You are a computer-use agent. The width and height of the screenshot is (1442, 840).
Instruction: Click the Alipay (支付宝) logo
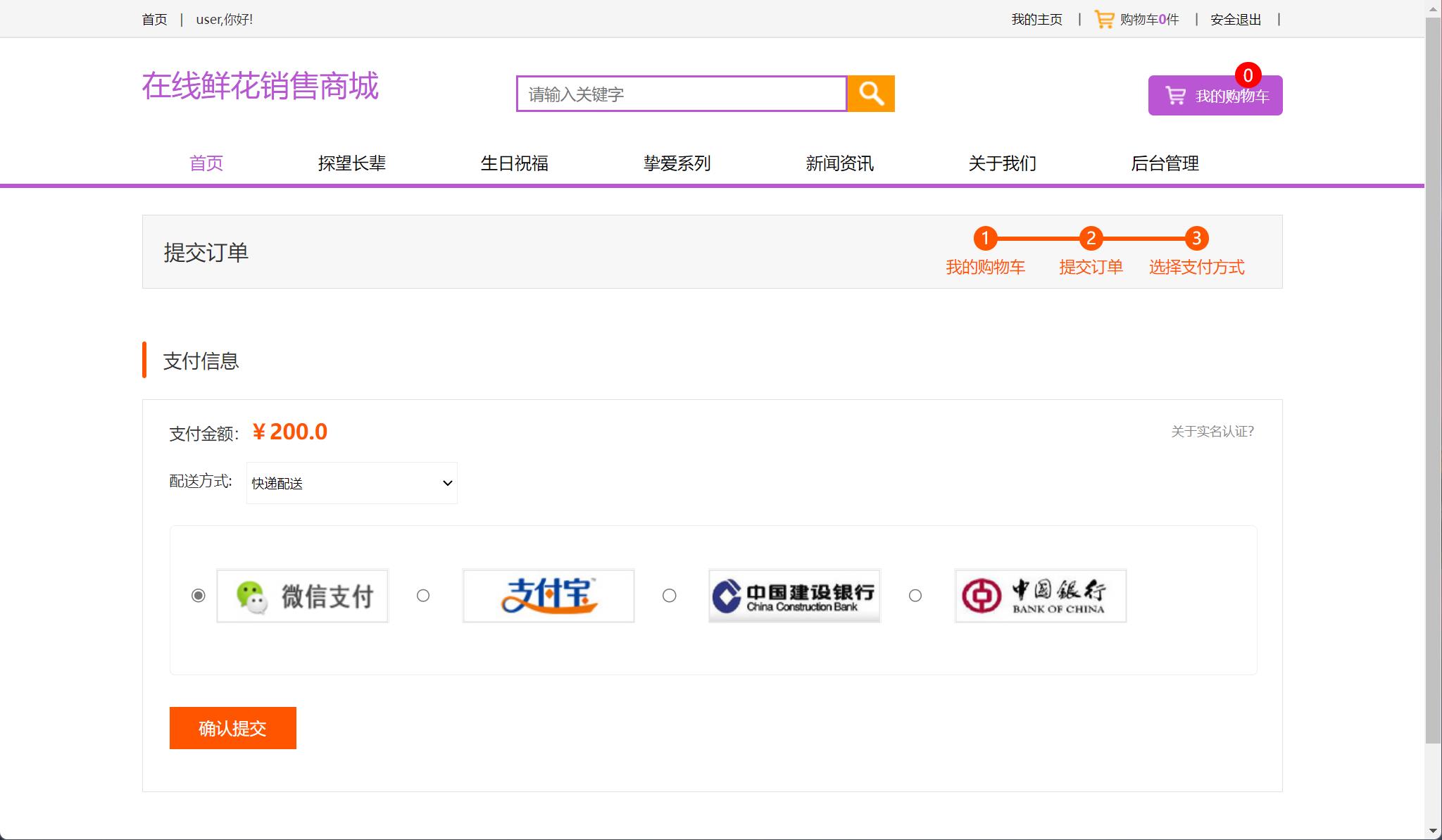point(548,595)
